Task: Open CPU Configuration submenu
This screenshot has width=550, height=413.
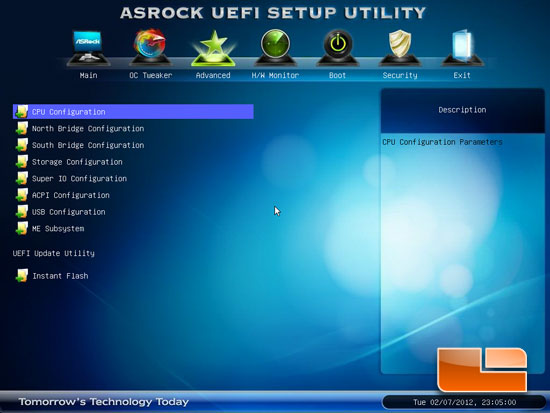Action: [x=133, y=112]
